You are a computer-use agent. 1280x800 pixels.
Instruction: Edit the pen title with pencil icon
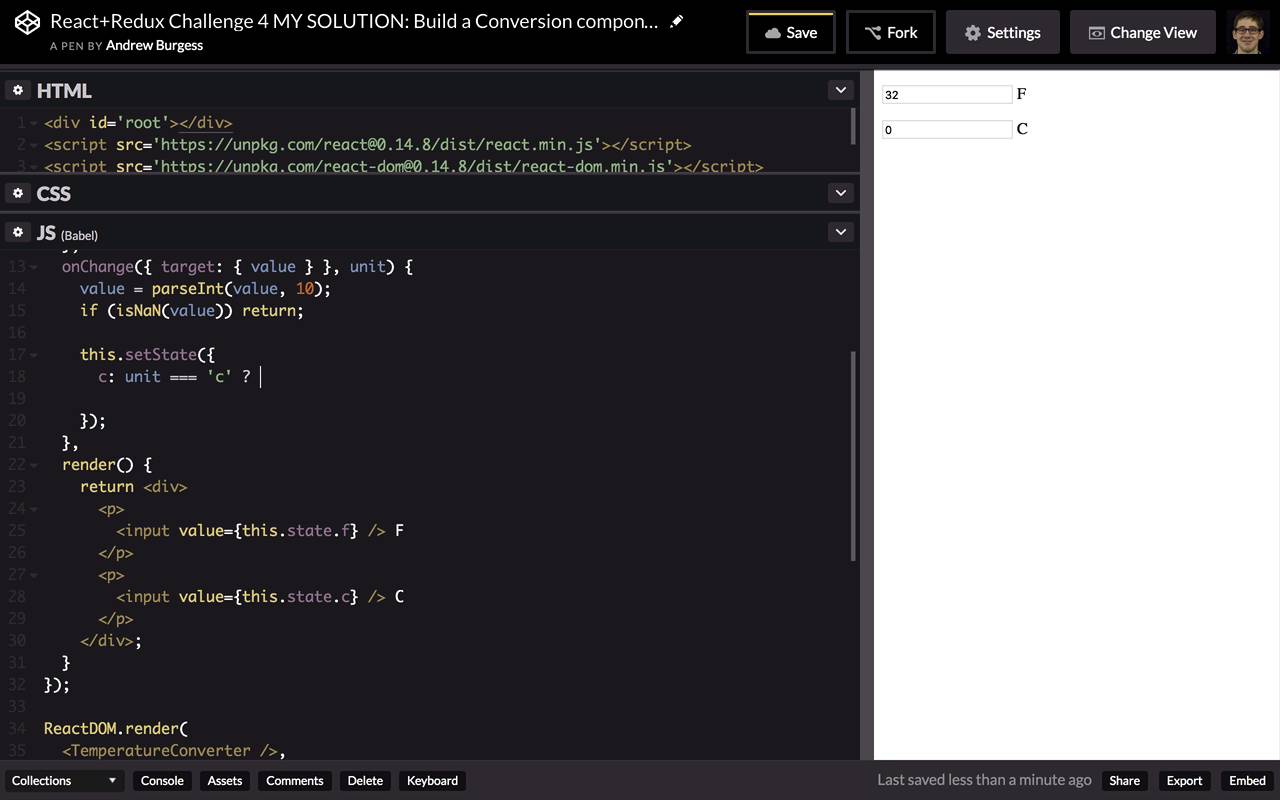pos(677,21)
